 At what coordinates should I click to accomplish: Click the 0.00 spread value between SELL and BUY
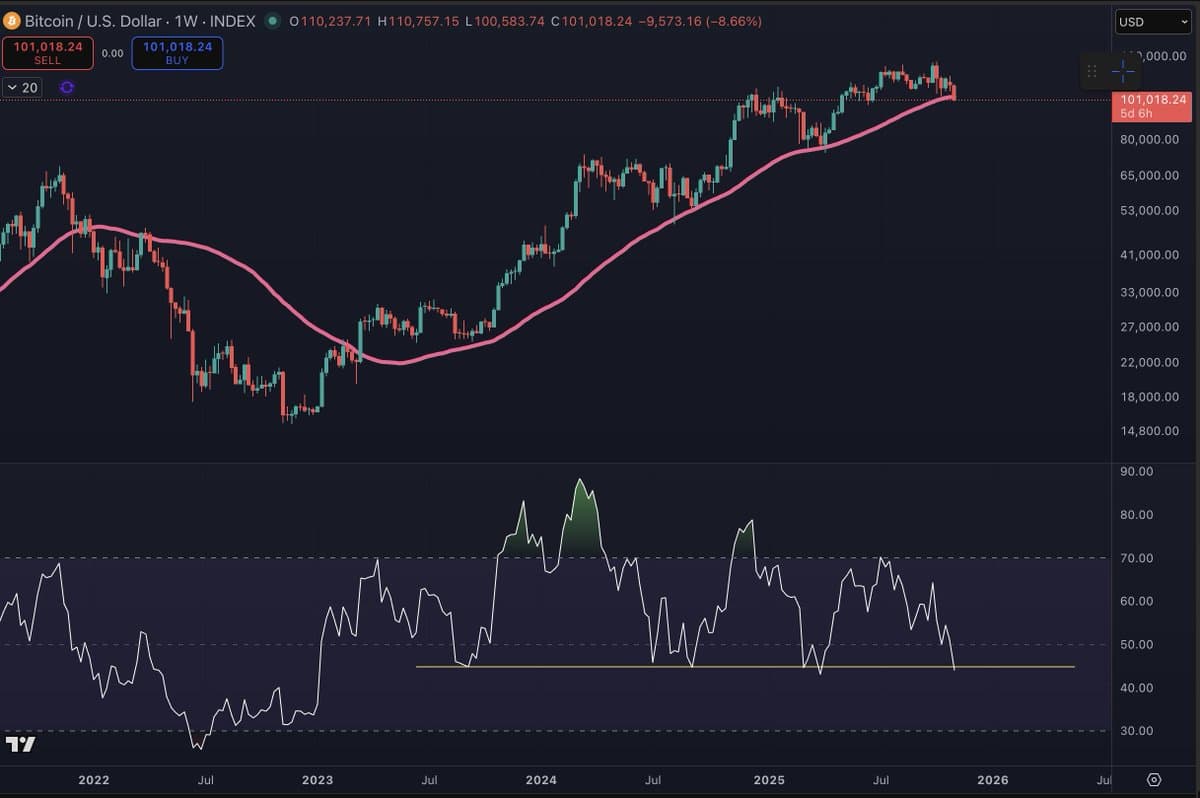112,52
